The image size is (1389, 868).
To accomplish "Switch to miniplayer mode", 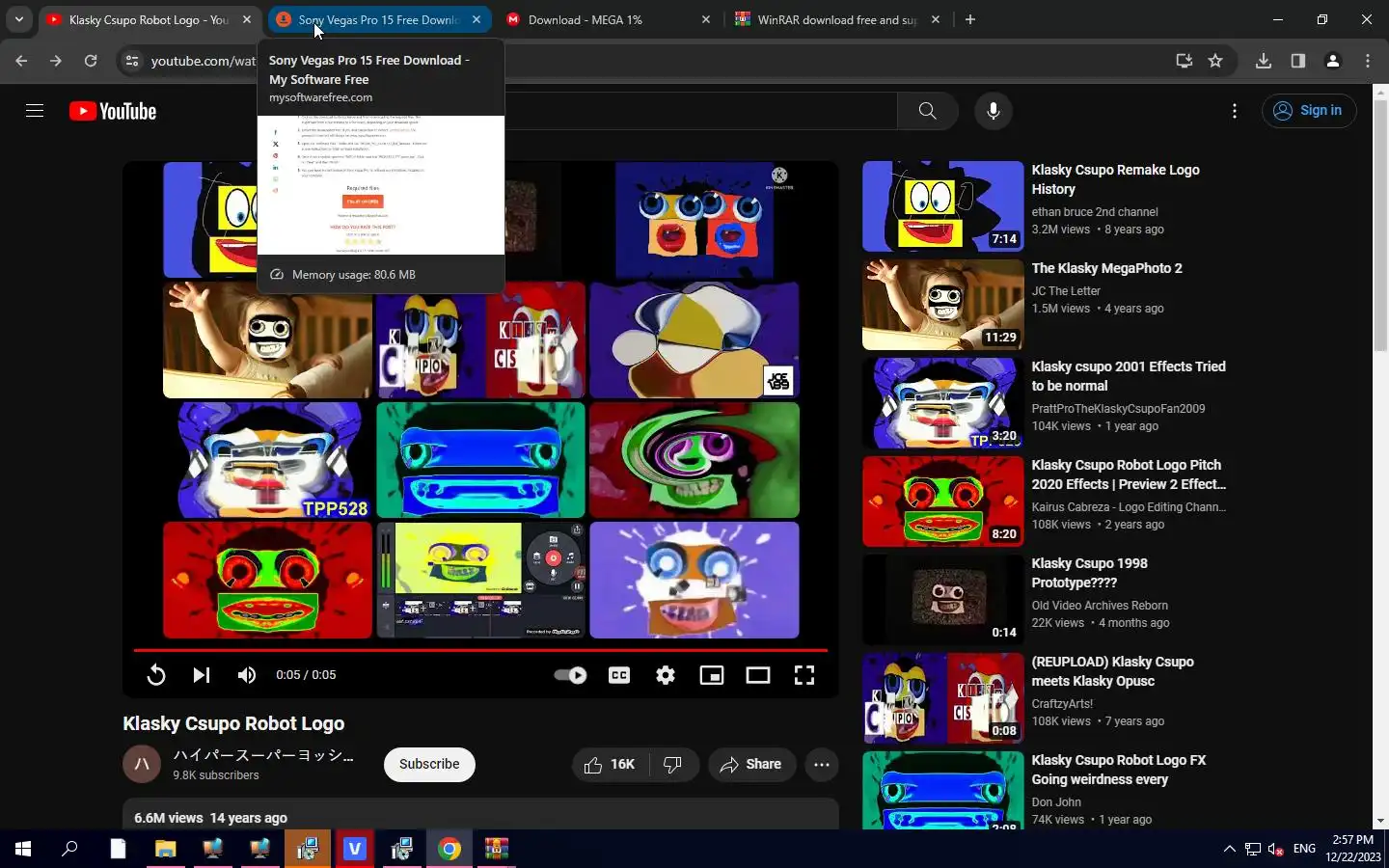I will click(x=712, y=675).
